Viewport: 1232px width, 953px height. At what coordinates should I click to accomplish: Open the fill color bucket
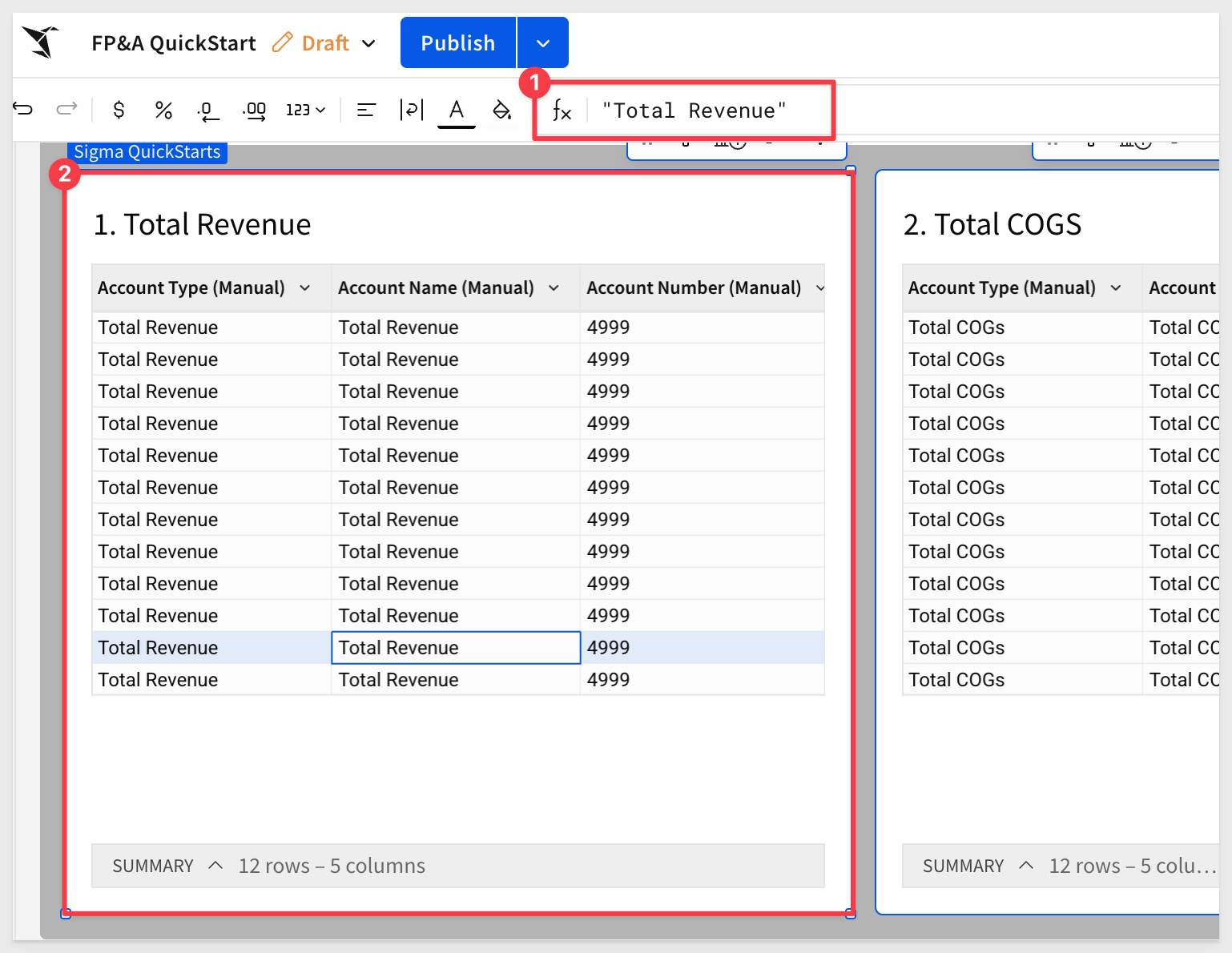click(x=501, y=110)
